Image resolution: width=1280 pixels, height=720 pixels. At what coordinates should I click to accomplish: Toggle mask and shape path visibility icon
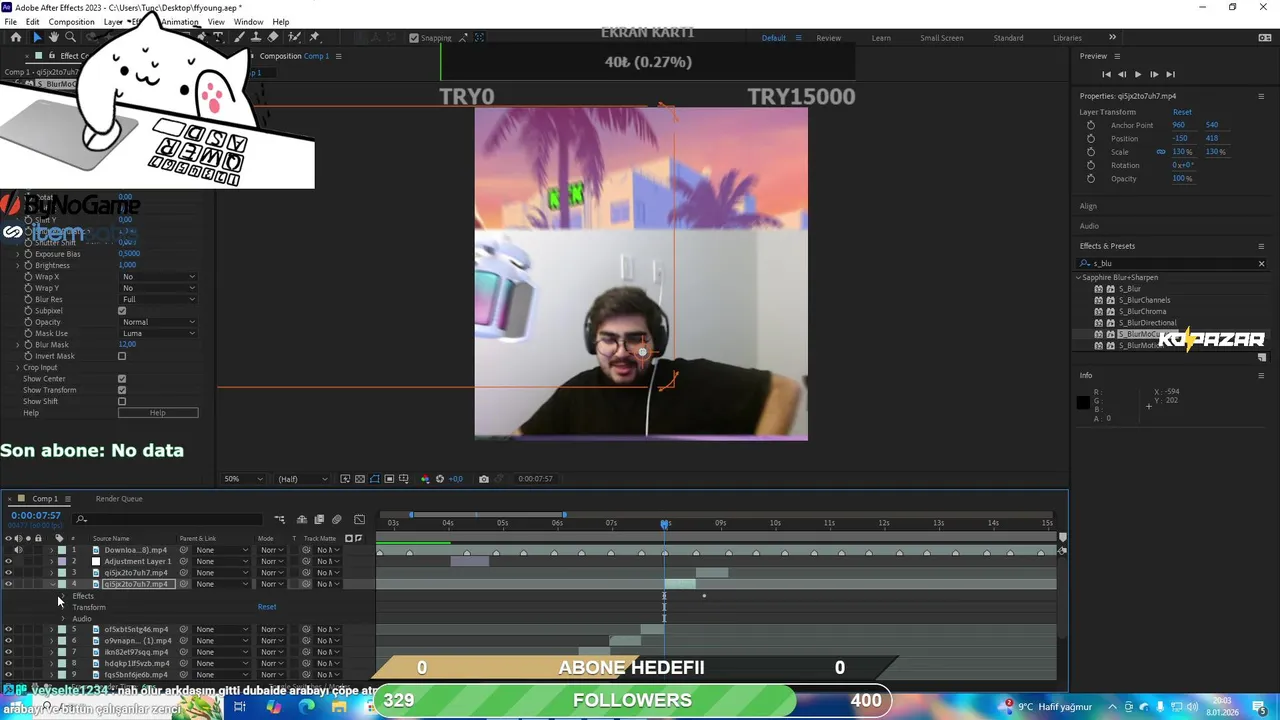tap(375, 479)
